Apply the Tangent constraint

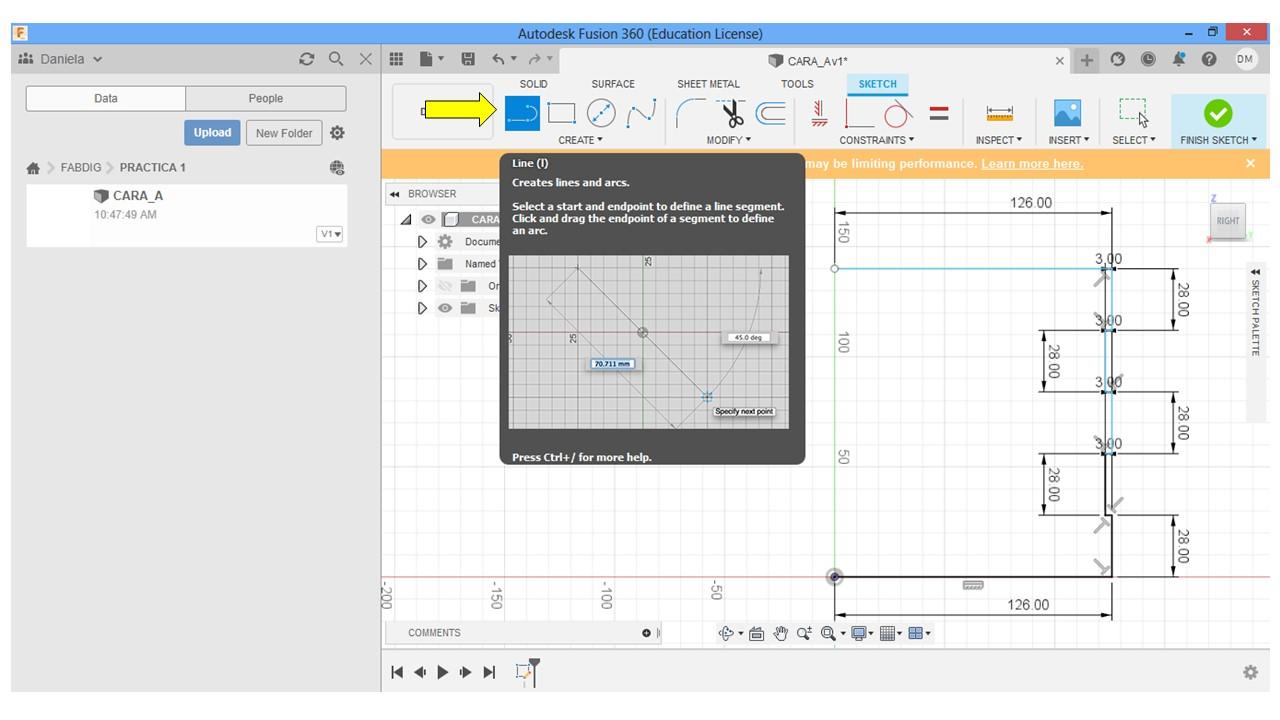click(899, 114)
